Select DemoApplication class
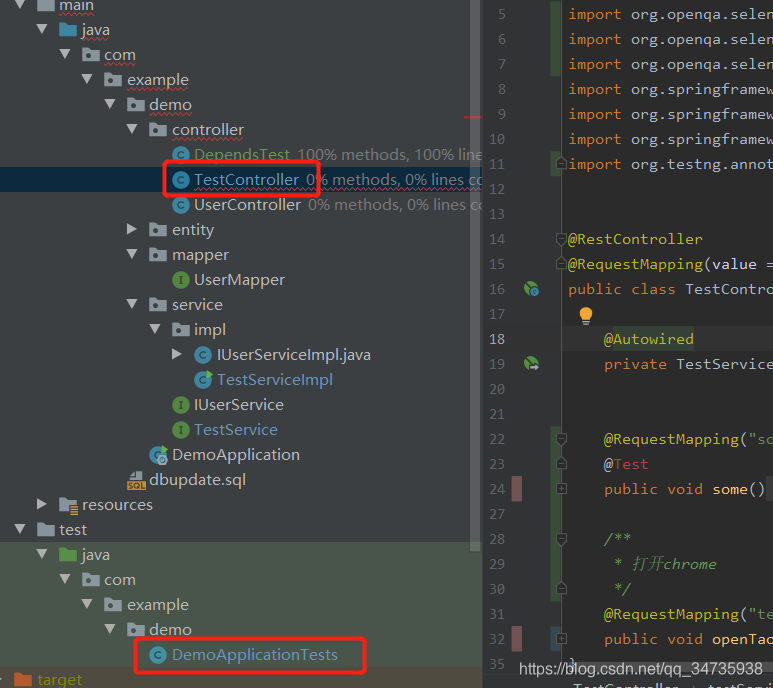The width and height of the screenshot is (773, 688). (236, 455)
